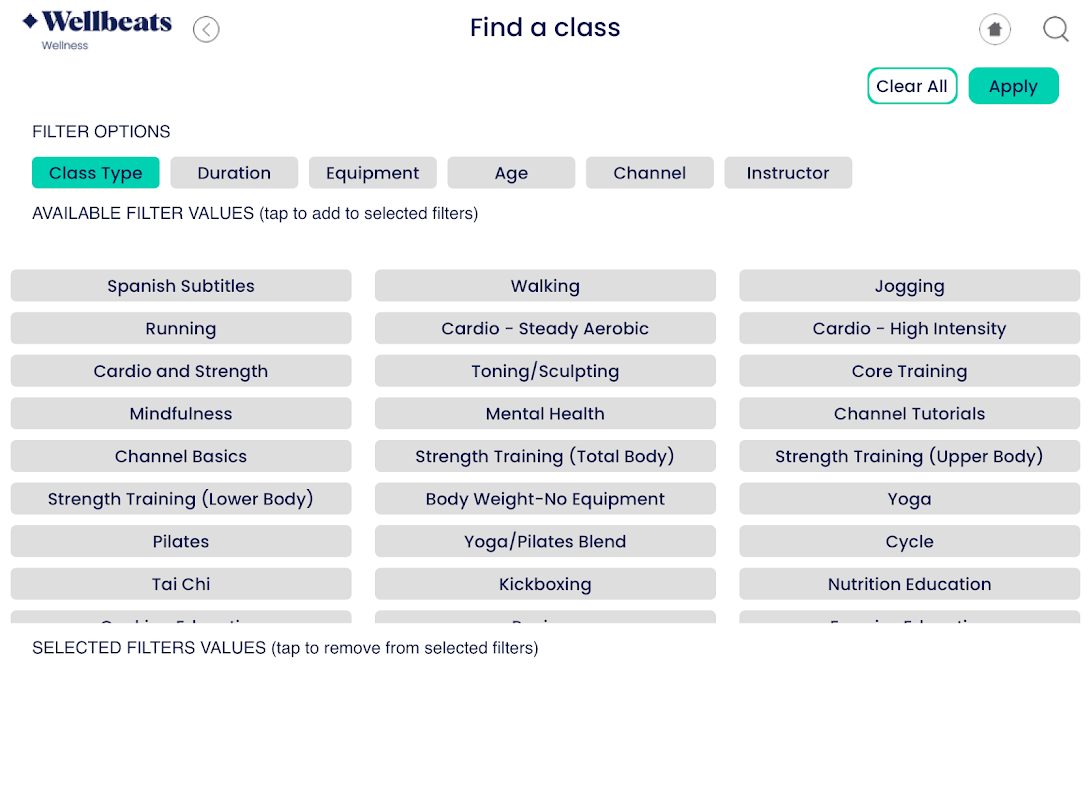Click the back arrow icon
Screen dimensions: 1091x800
click(206, 30)
